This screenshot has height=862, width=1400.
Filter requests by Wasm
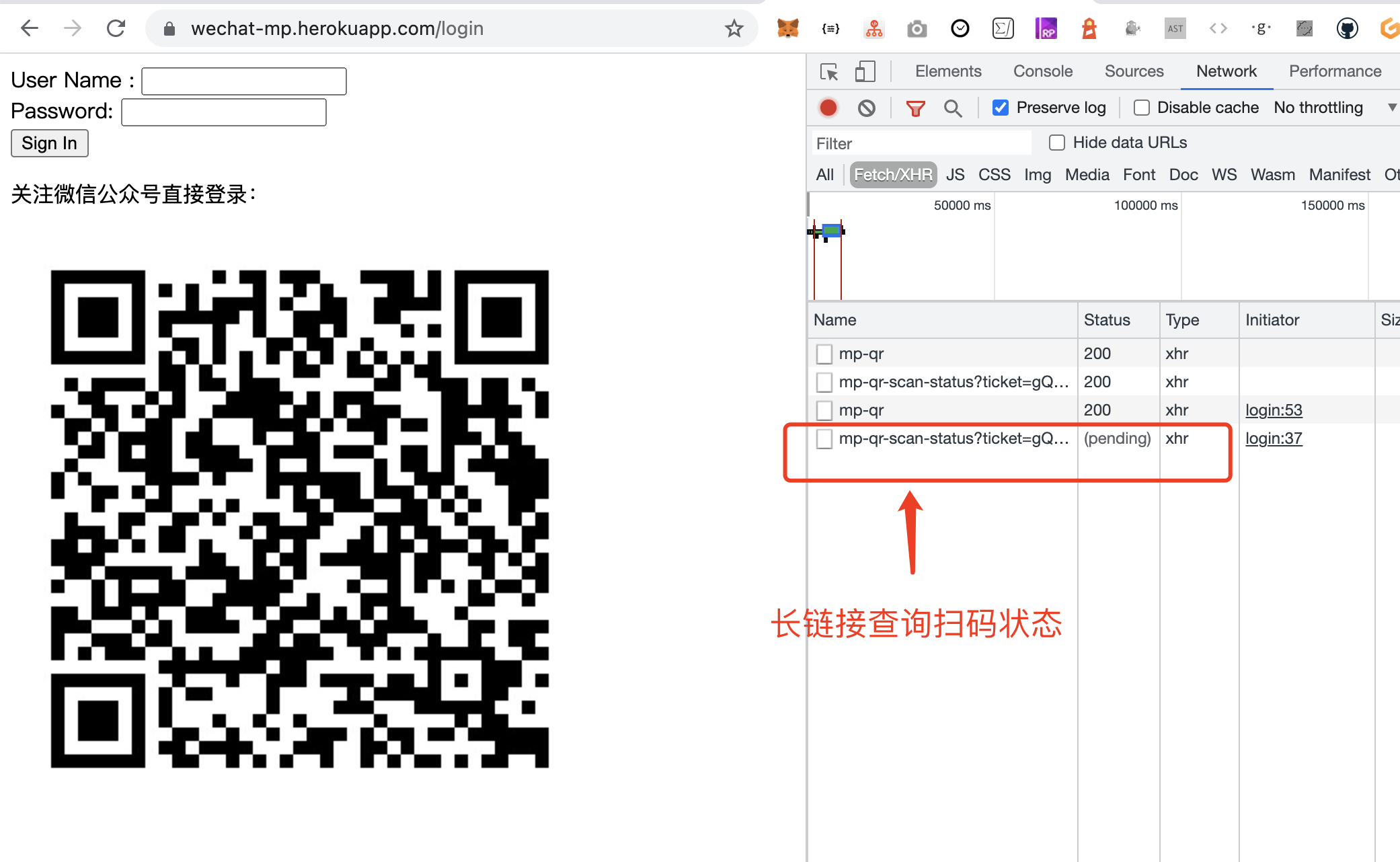pos(1273,175)
